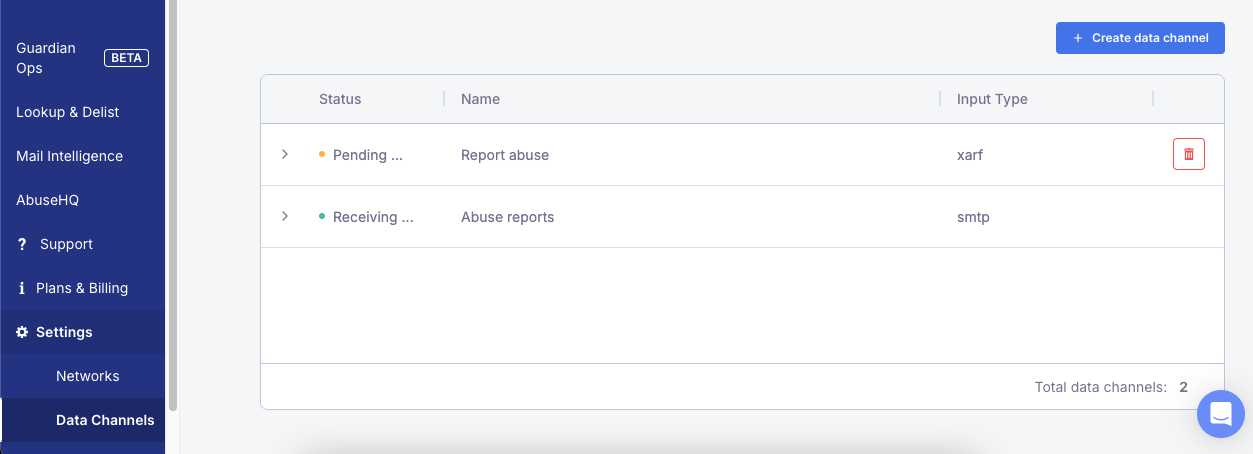Sort by the Name column header
1253x454 pixels.
pyautogui.click(x=480, y=99)
